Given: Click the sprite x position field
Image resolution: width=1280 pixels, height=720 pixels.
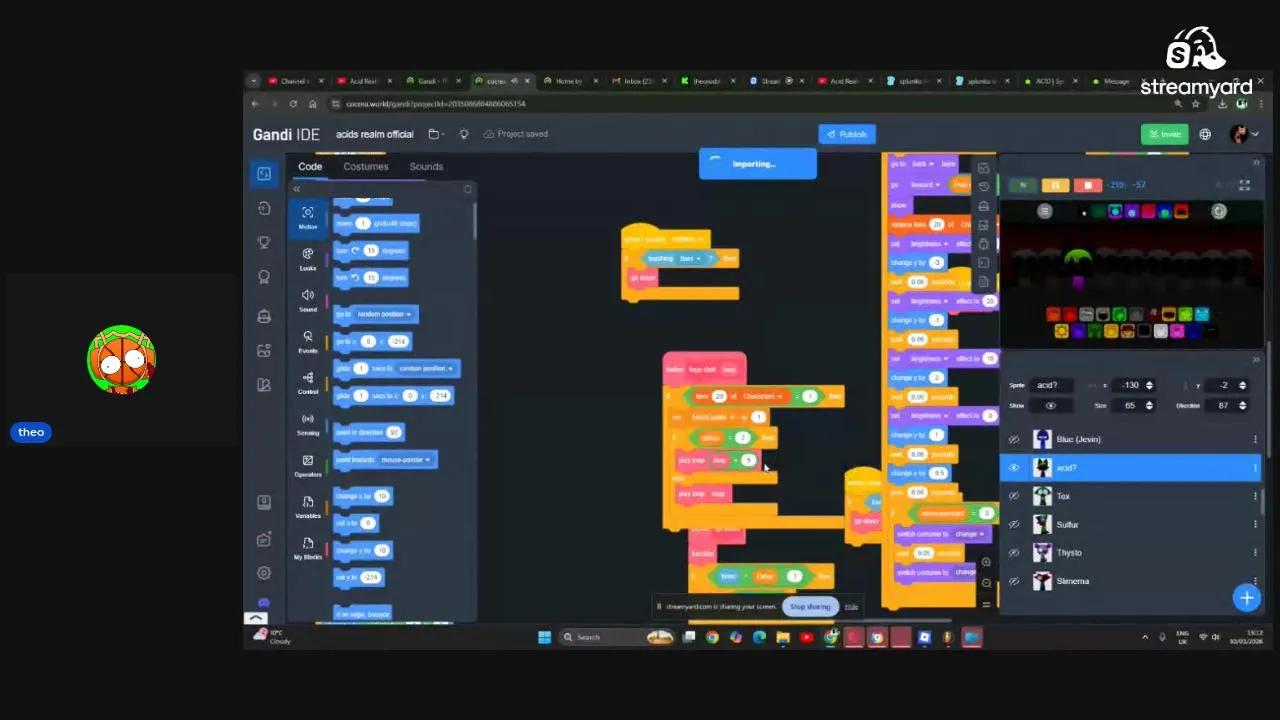Looking at the screenshot, I should (1131, 385).
